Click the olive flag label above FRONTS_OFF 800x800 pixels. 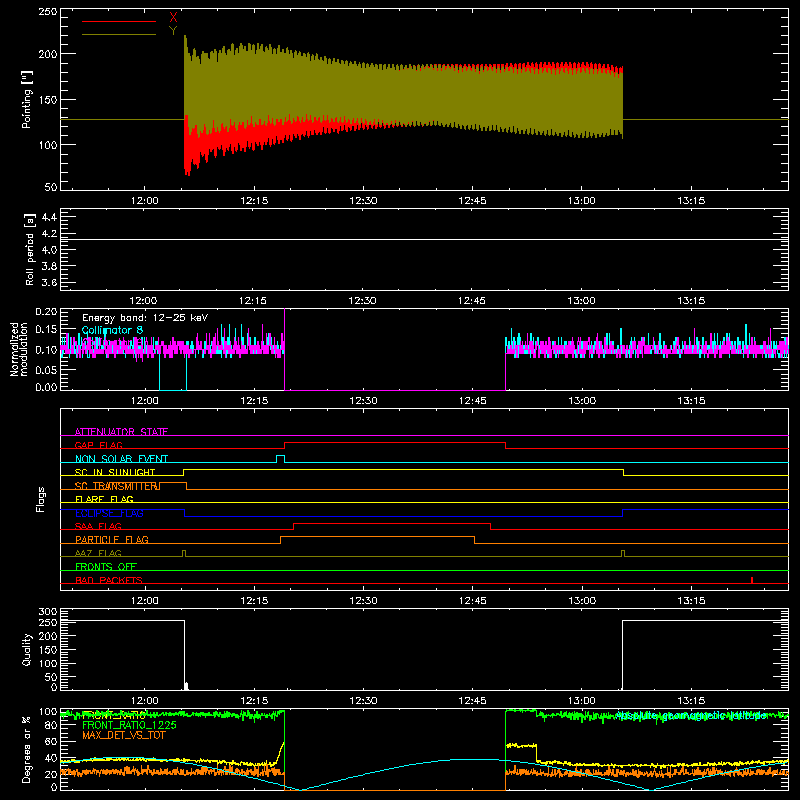coord(98,553)
